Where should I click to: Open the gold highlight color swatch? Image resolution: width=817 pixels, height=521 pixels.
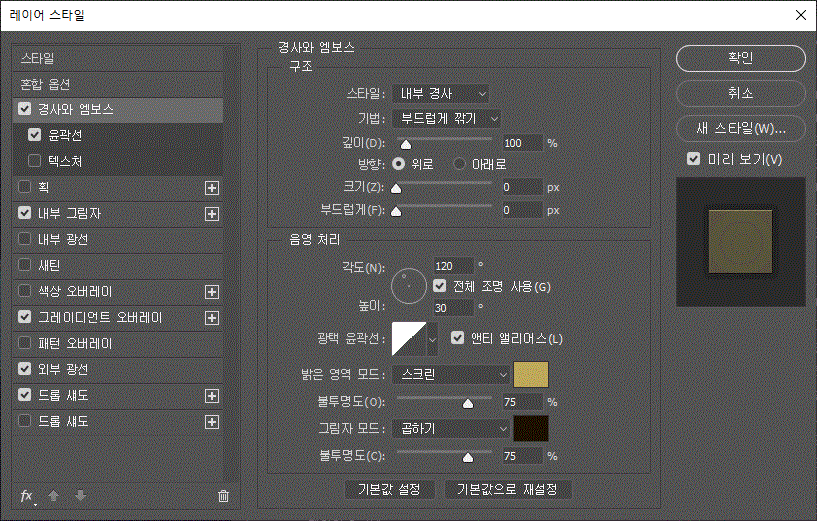coord(531,375)
